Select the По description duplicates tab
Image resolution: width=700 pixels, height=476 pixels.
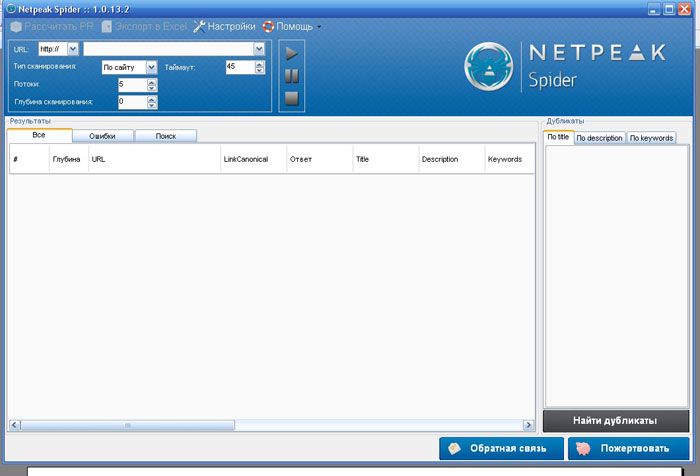click(x=599, y=138)
